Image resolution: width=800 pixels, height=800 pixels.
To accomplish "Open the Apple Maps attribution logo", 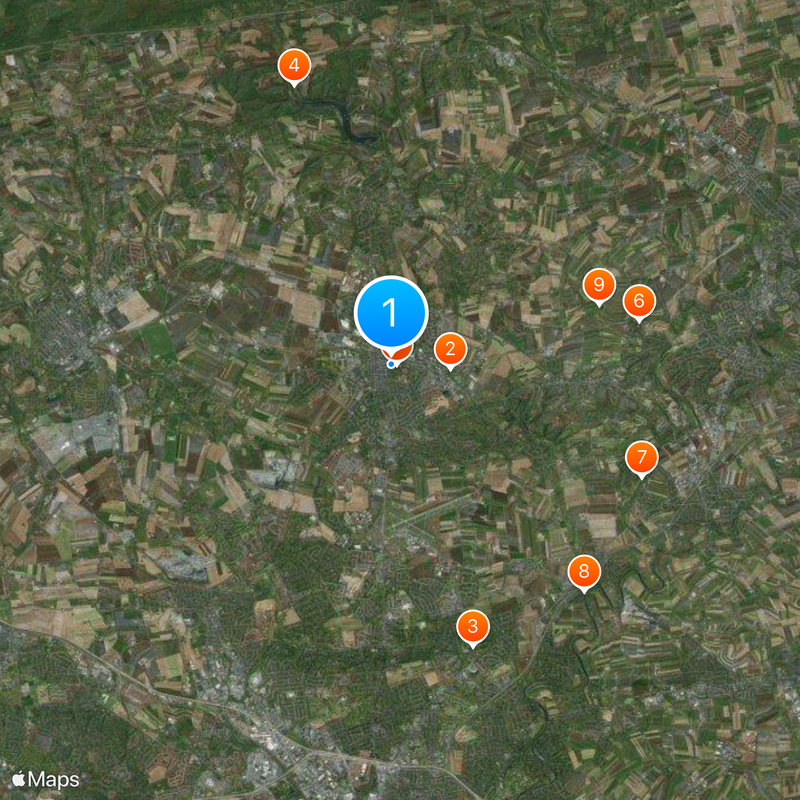I will [x=19, y=780].
